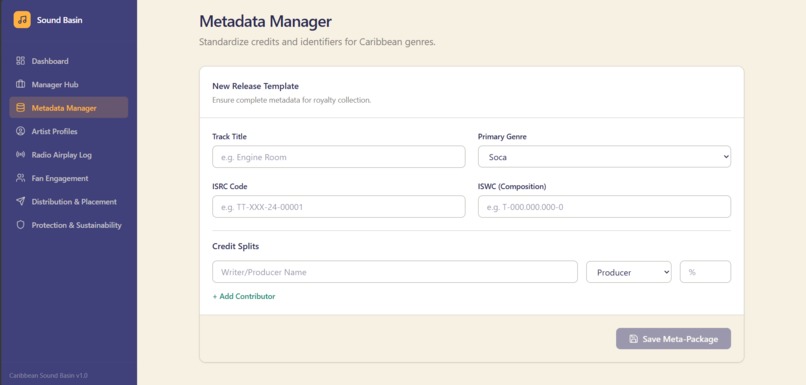Click the ISRC Code field label
Screen dimensions: 806x385
click(x=230, y=187)
